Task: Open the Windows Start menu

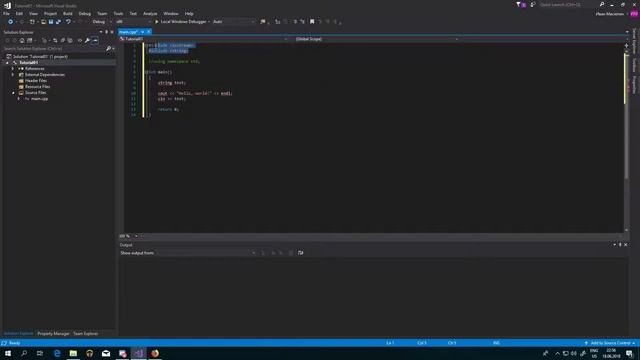Action: tap(8, 353)
